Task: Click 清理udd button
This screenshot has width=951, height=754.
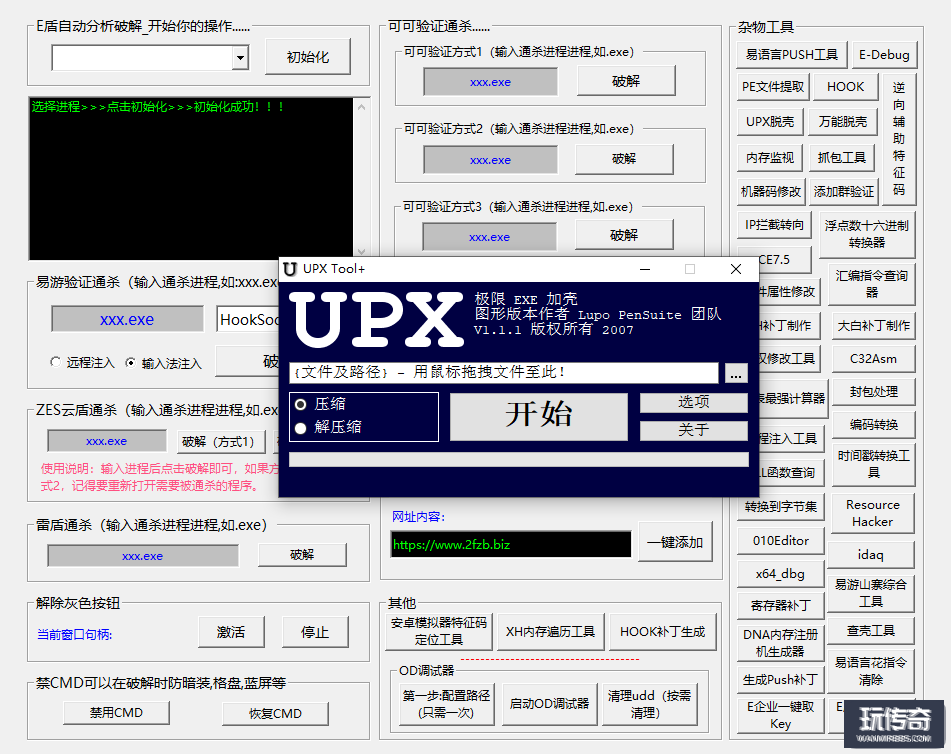Action: 650,704
